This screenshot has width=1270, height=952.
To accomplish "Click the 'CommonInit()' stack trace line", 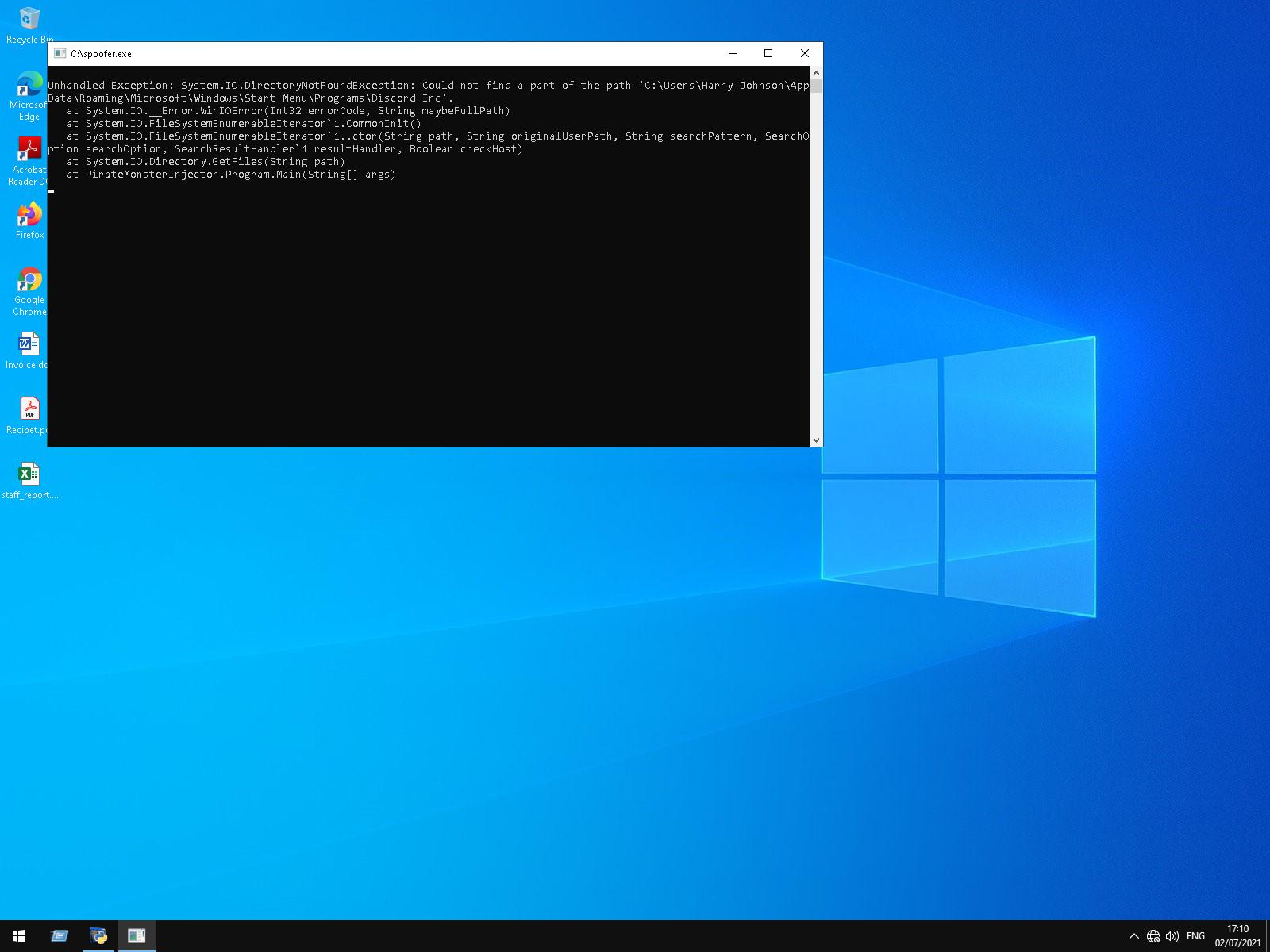I will click(244, 124).
